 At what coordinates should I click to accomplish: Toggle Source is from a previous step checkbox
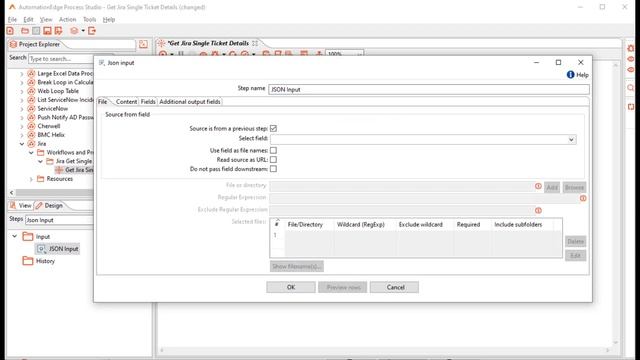tap(273, 129)
